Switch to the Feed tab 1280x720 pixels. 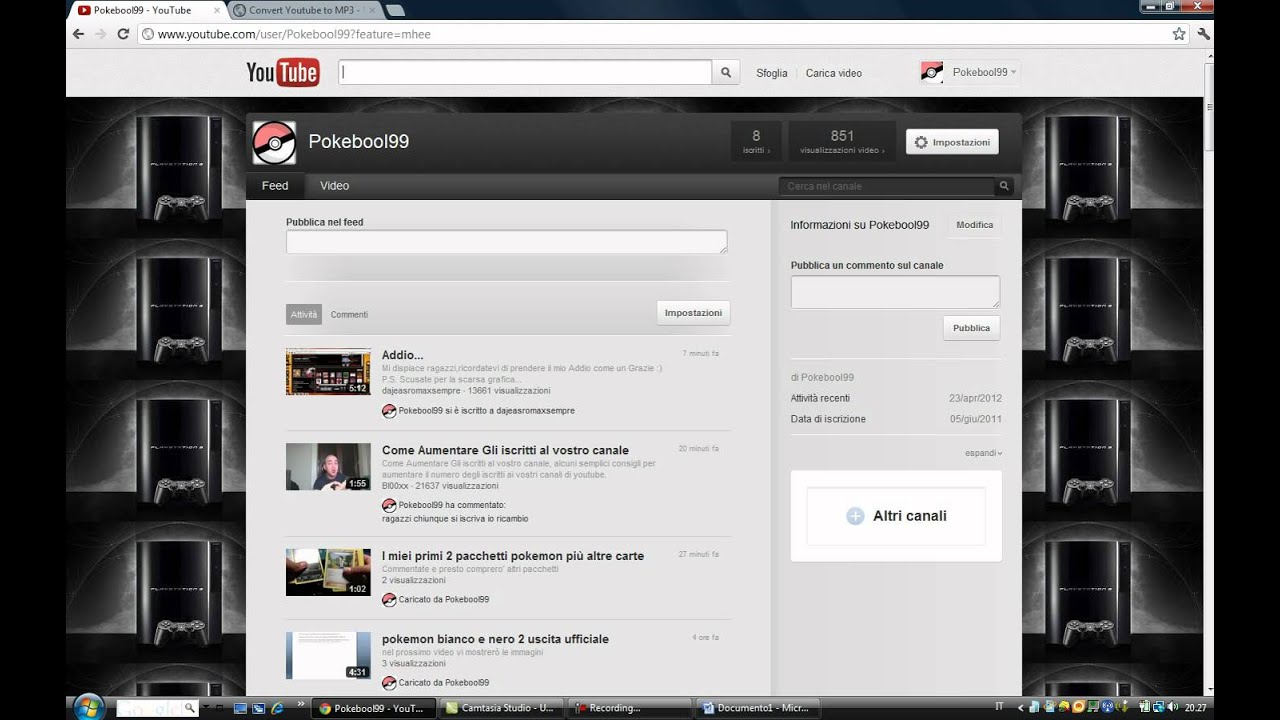275,186
